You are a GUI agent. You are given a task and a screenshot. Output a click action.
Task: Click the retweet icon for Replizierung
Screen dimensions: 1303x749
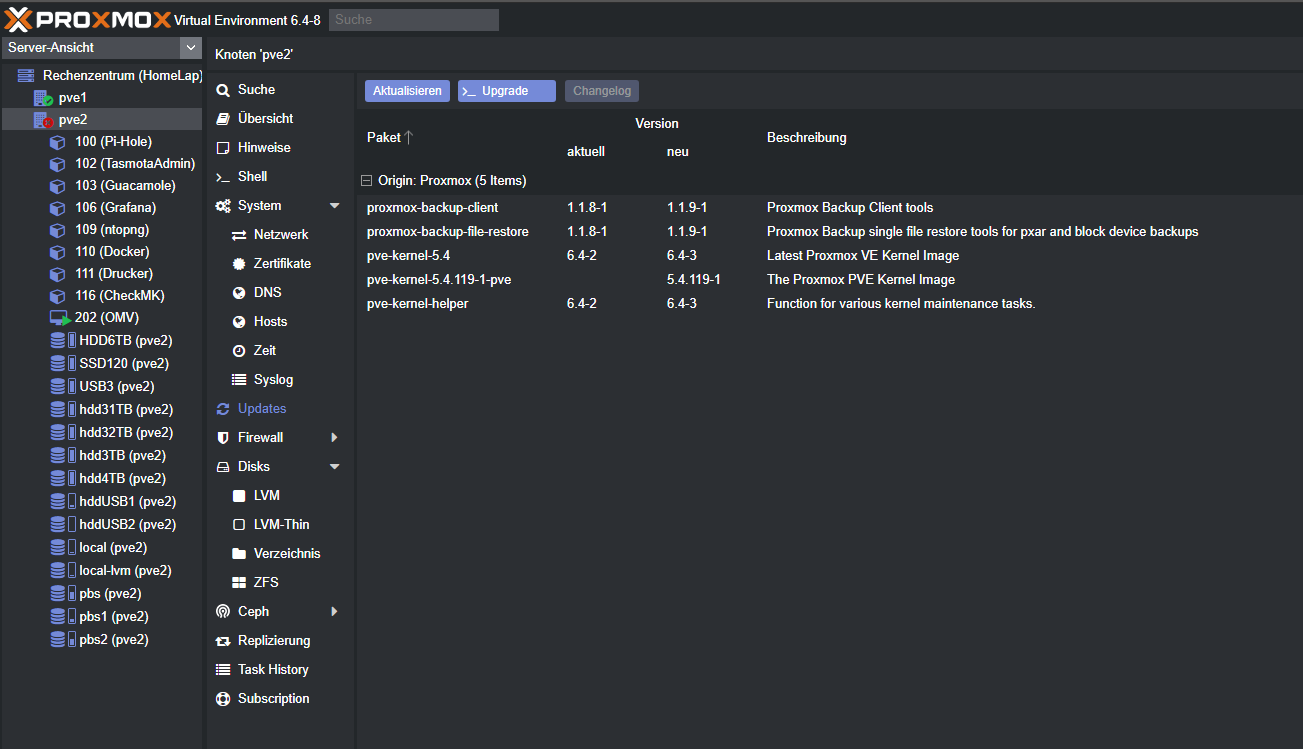pyautogui.click(x=223, y=641)
